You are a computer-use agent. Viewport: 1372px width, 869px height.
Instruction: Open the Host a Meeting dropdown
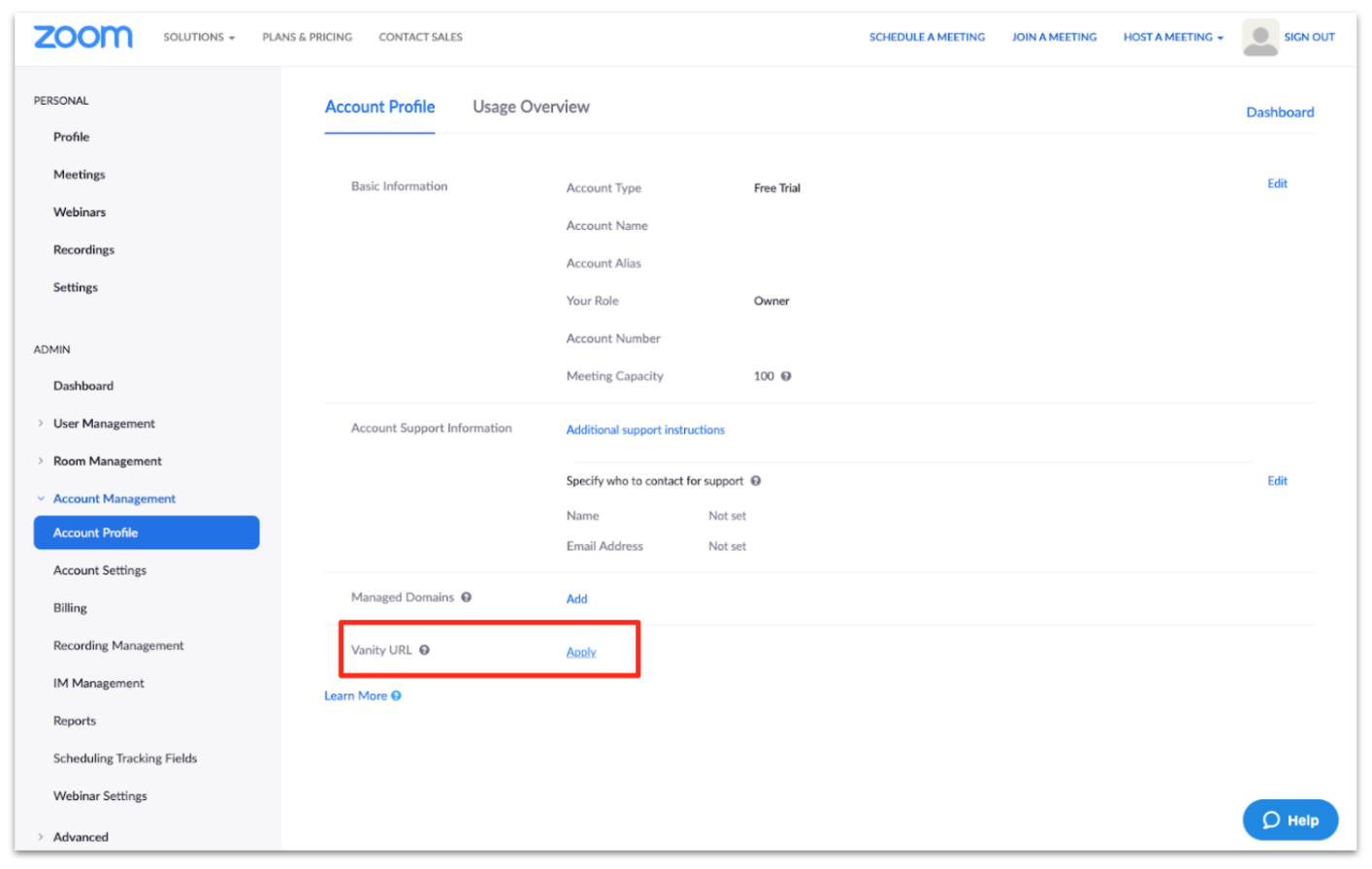tap(1172, 37)
